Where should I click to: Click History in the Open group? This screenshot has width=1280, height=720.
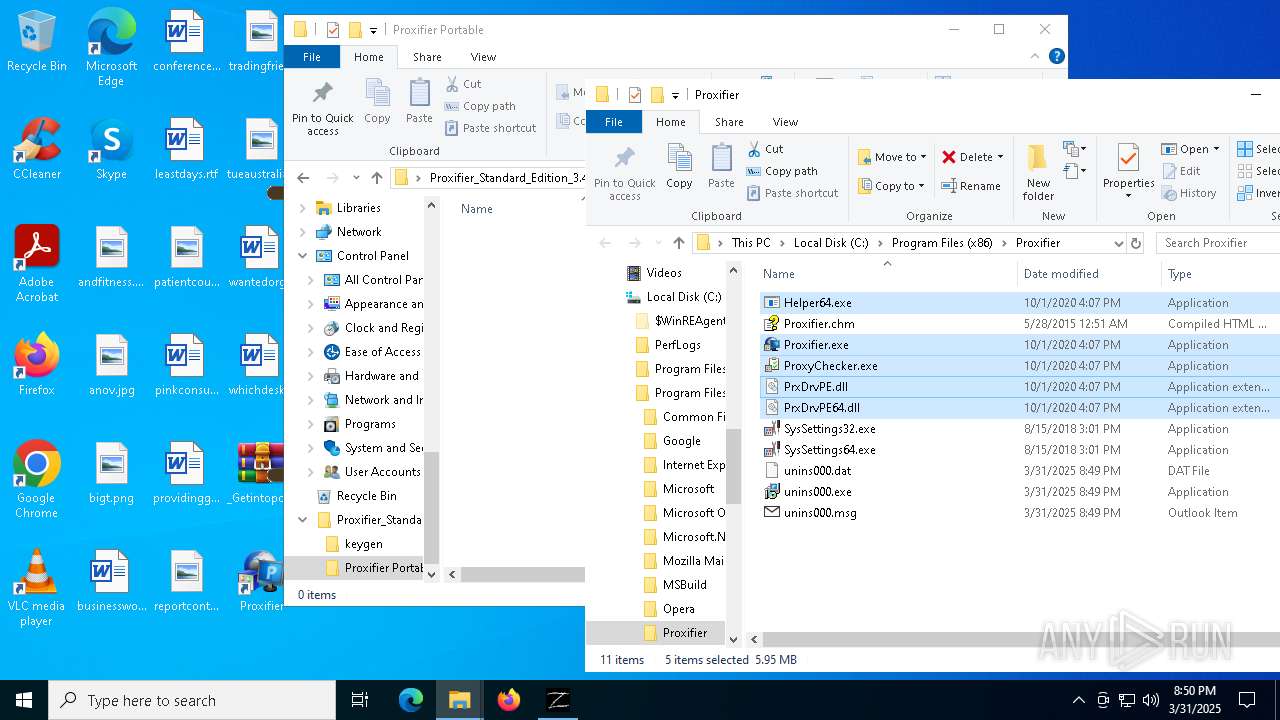pyautogui.click(x=1189, y=193)
